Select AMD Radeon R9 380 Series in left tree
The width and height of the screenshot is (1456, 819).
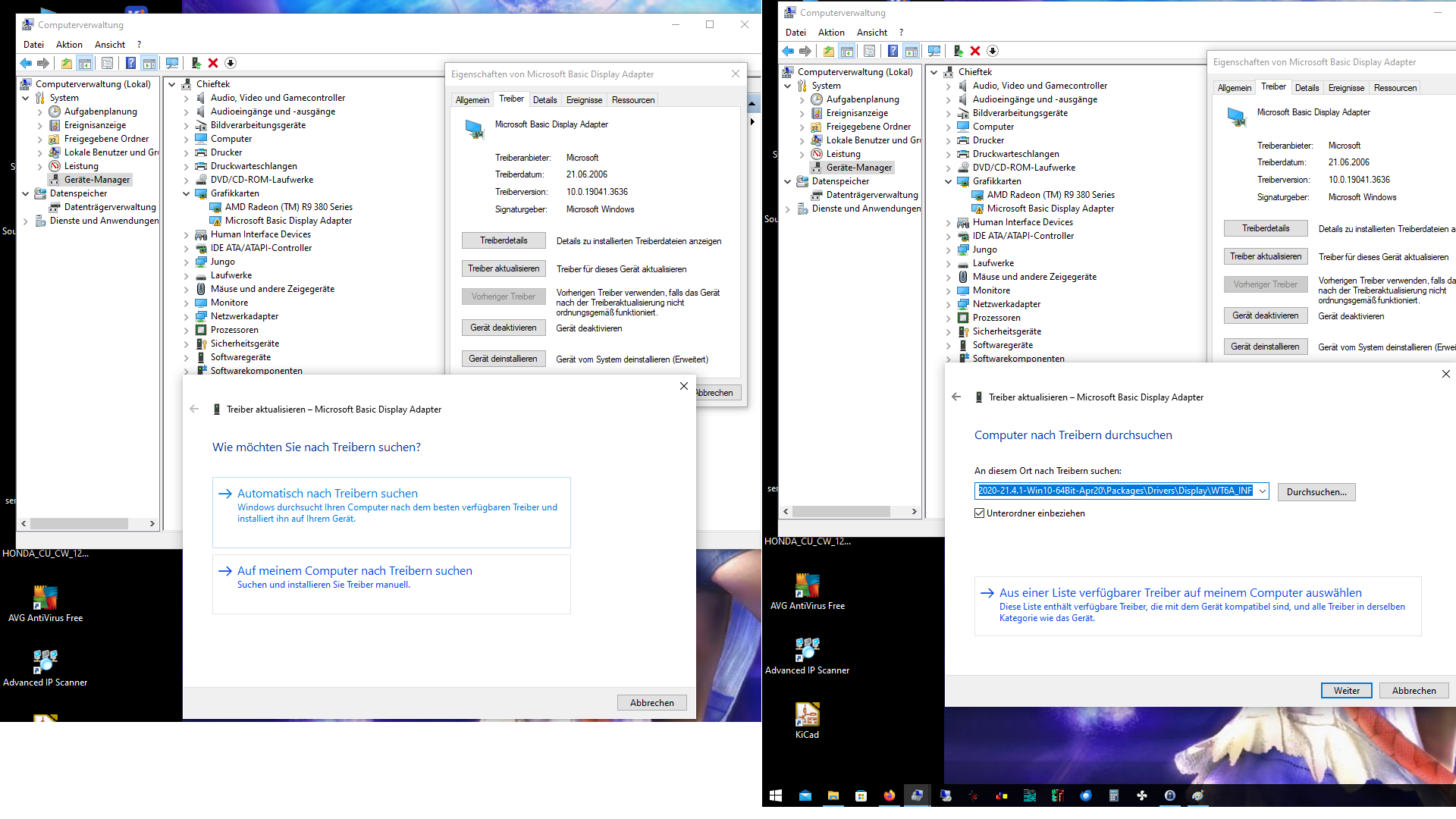[288, 207]
